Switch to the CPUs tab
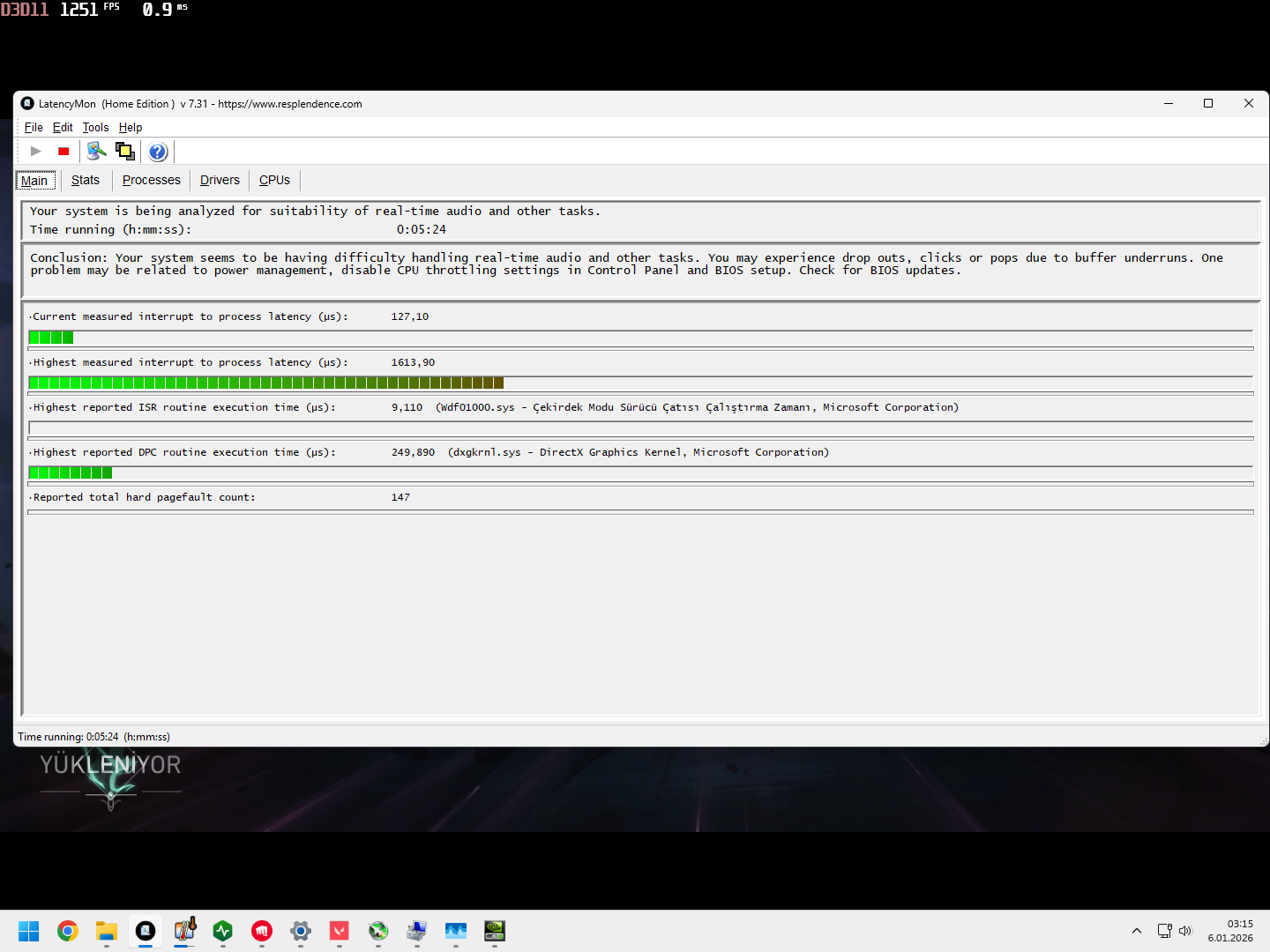Screen dimensions: 1270x952 274,180
